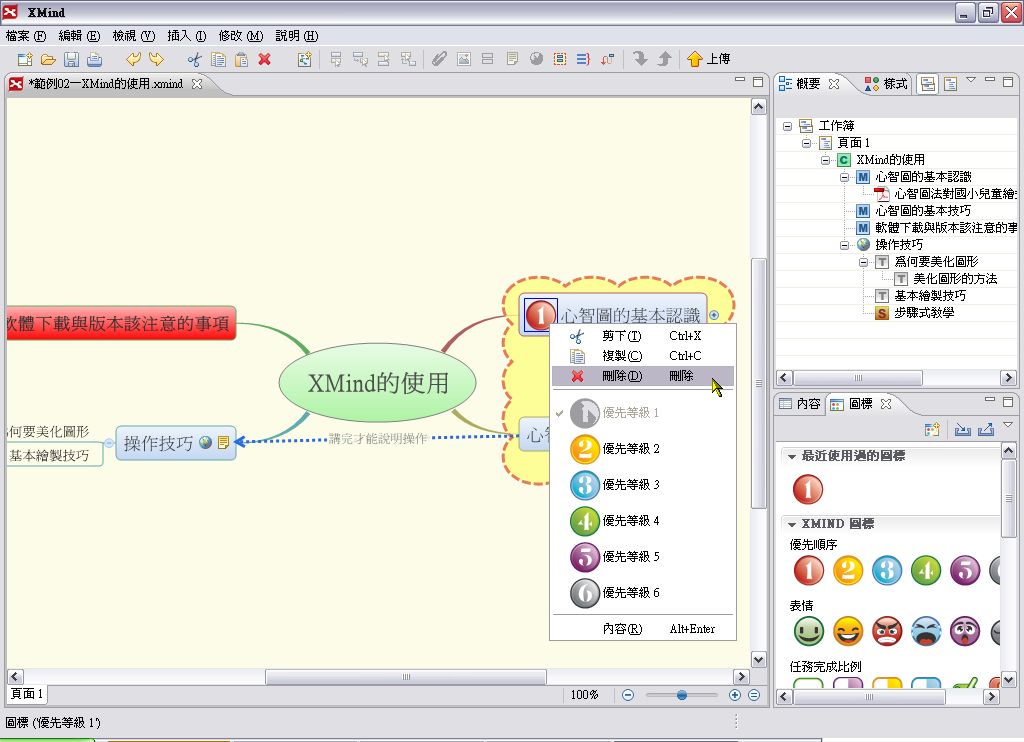Select 步驟式教學 in the outline tree
The image size is (1024, 742).
pos(923,313)
